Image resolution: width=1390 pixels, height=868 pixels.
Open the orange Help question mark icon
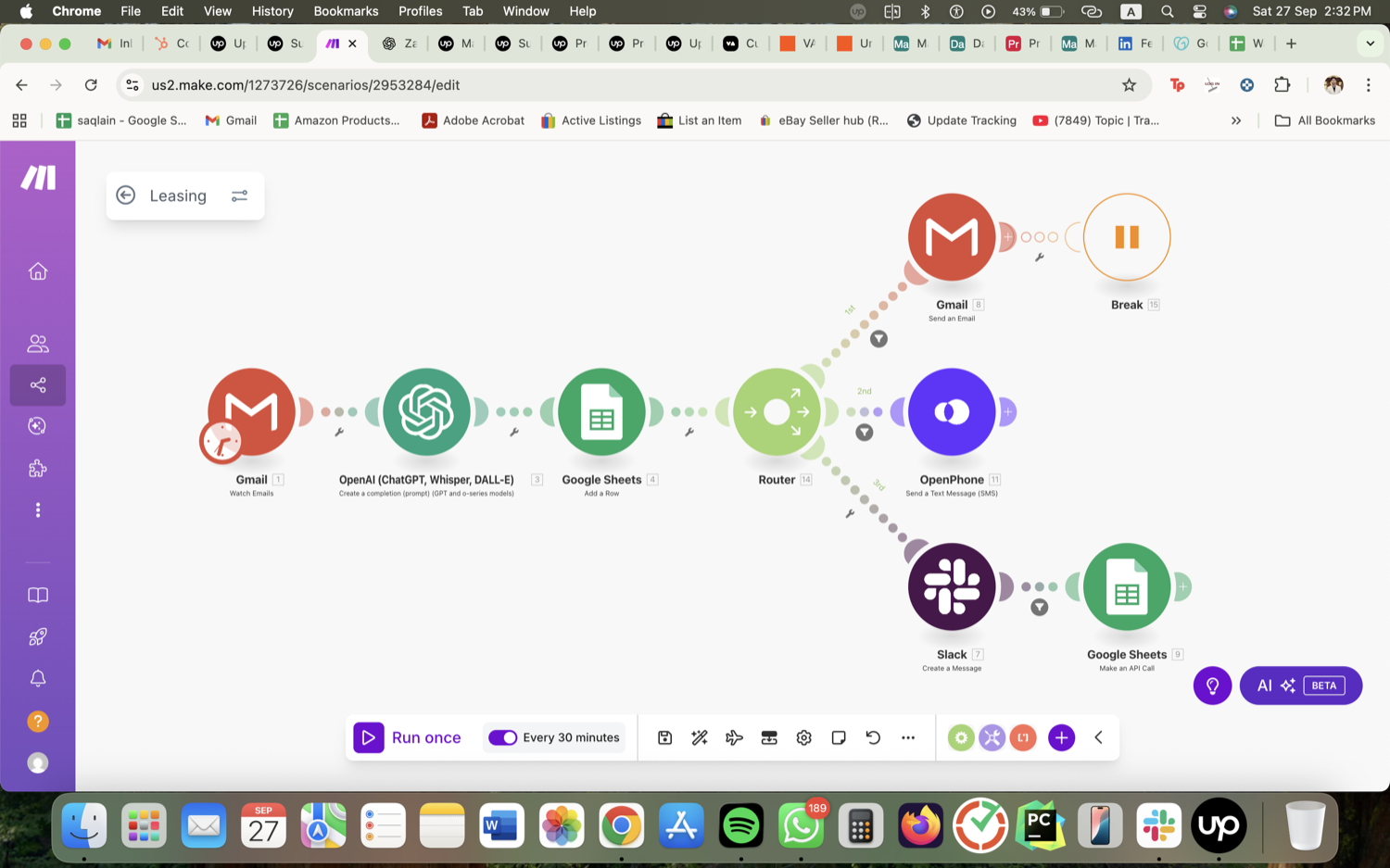(38, 721)
